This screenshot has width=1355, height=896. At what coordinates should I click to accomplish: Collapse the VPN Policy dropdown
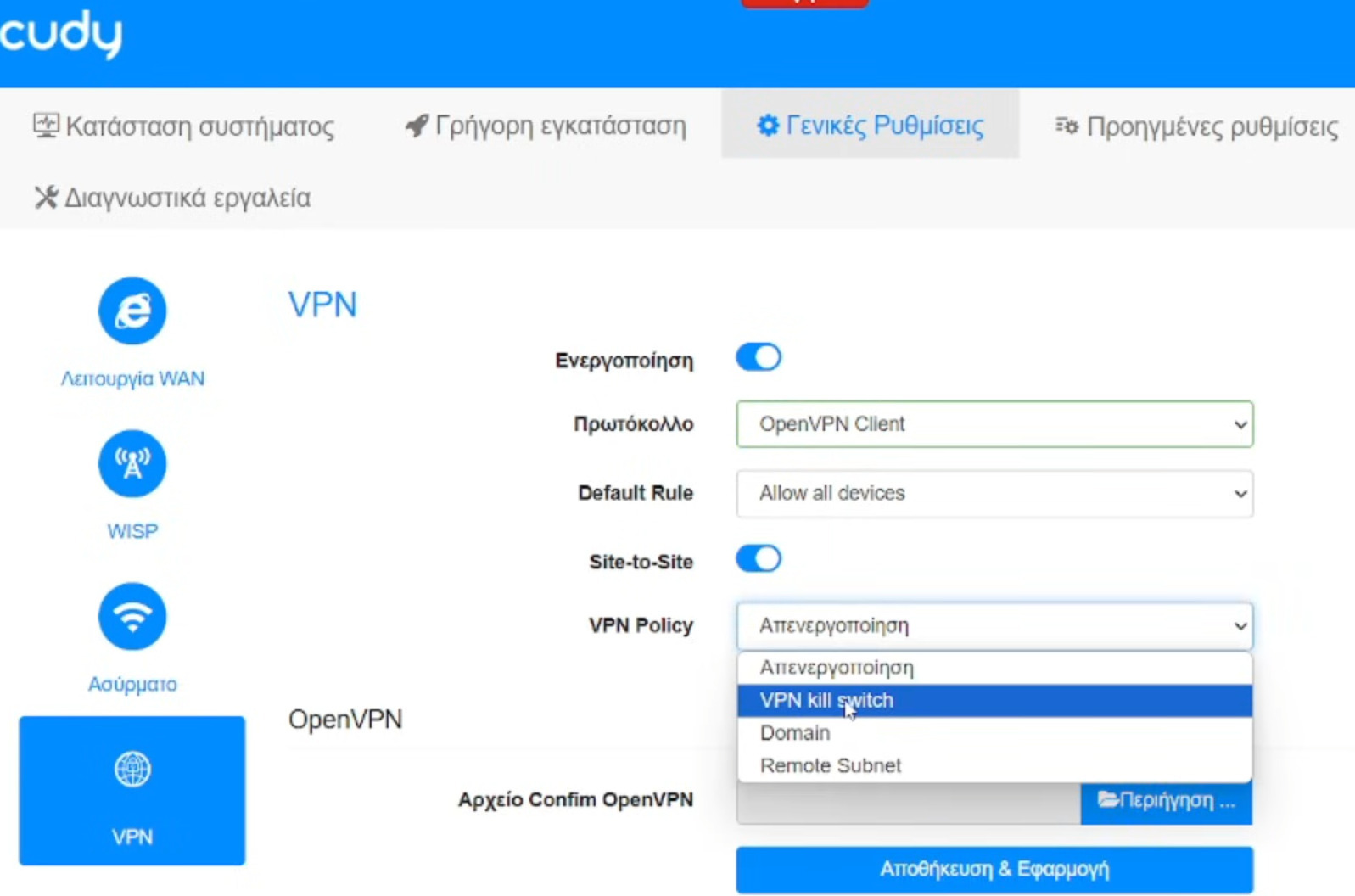[x=994, y=626]
